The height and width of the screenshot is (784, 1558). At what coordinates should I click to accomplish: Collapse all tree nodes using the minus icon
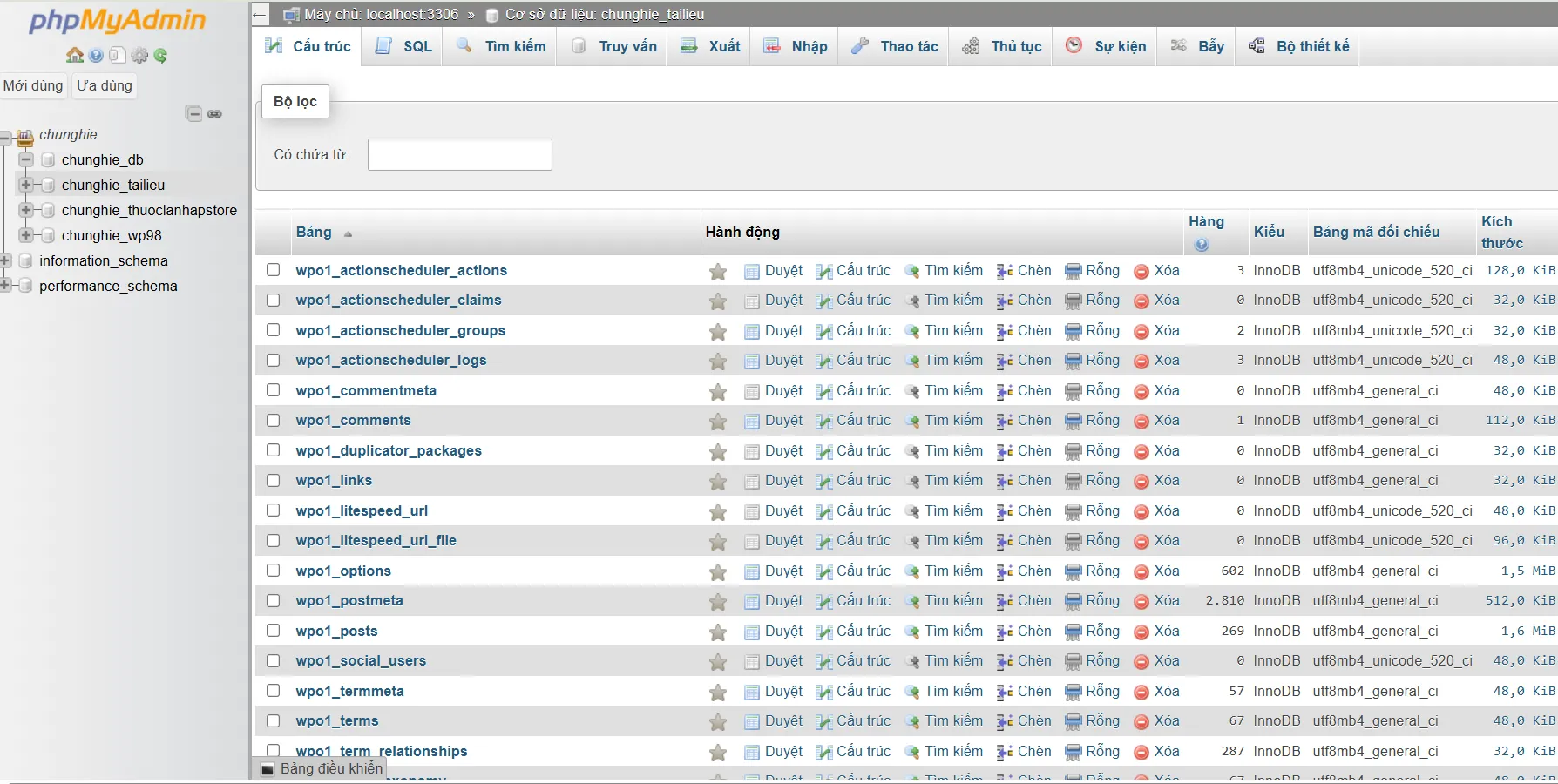(194, 114)
